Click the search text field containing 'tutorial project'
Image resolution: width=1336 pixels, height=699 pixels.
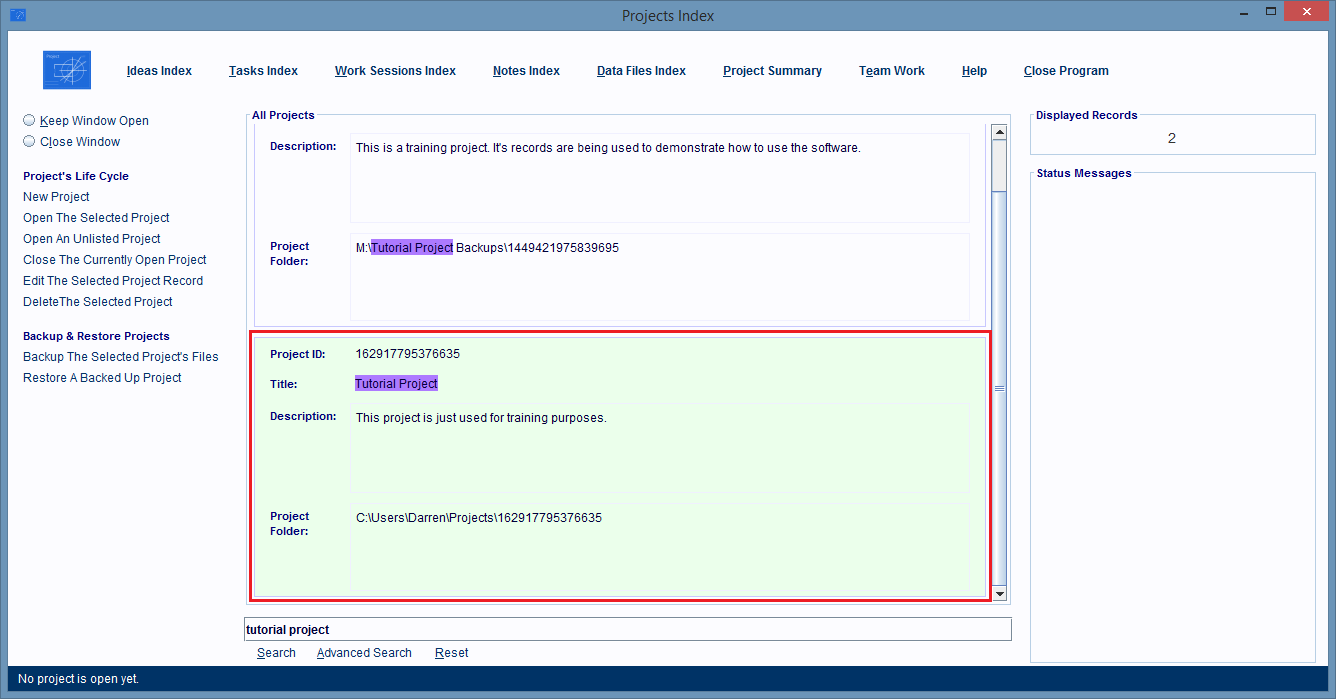click(628, 629)
